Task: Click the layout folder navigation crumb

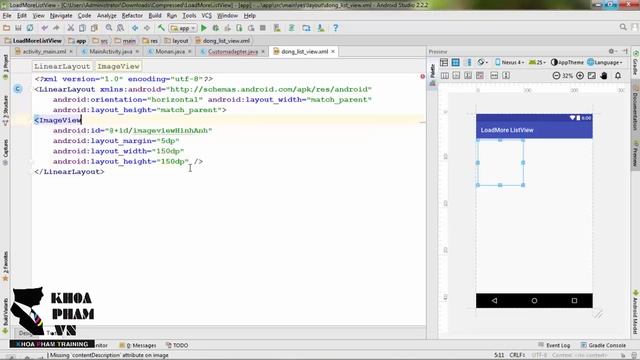Action: tap(176, 41)
